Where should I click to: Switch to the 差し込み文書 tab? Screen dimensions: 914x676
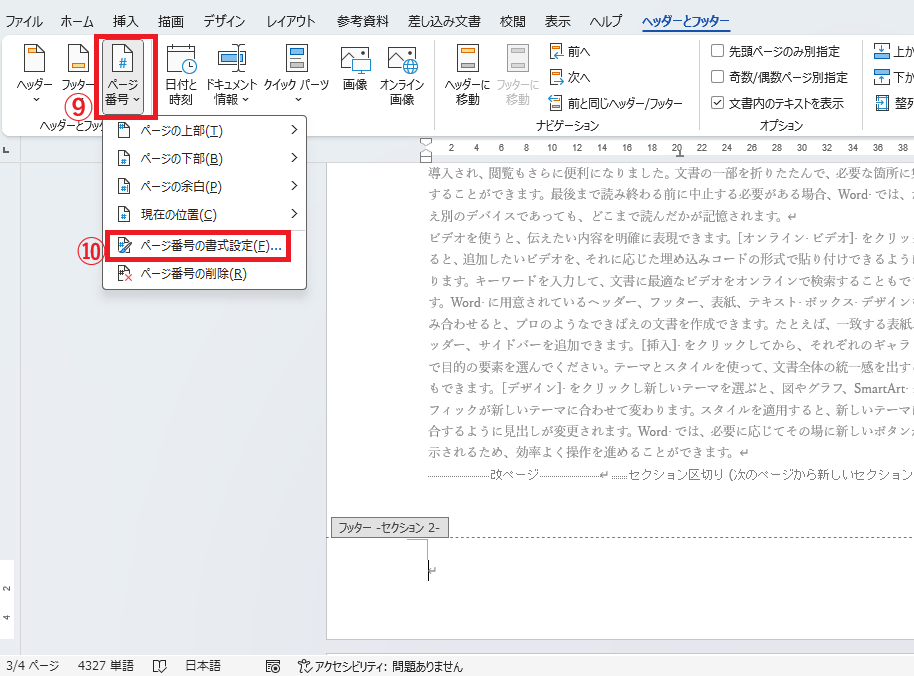pos(444,22)
